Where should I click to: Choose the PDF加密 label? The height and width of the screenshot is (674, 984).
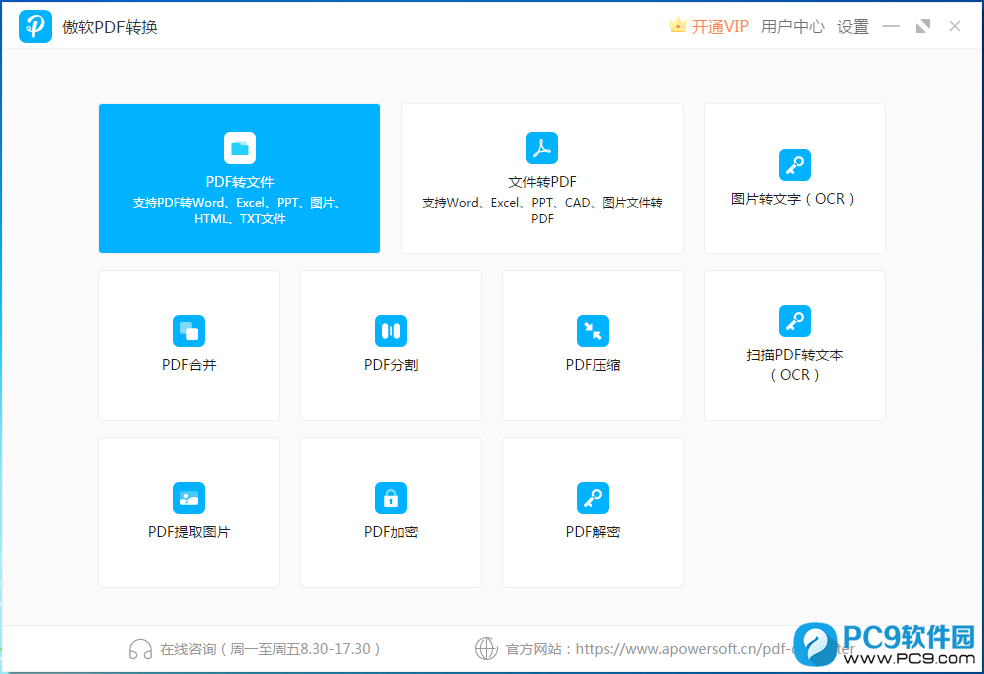coord(391,532)
